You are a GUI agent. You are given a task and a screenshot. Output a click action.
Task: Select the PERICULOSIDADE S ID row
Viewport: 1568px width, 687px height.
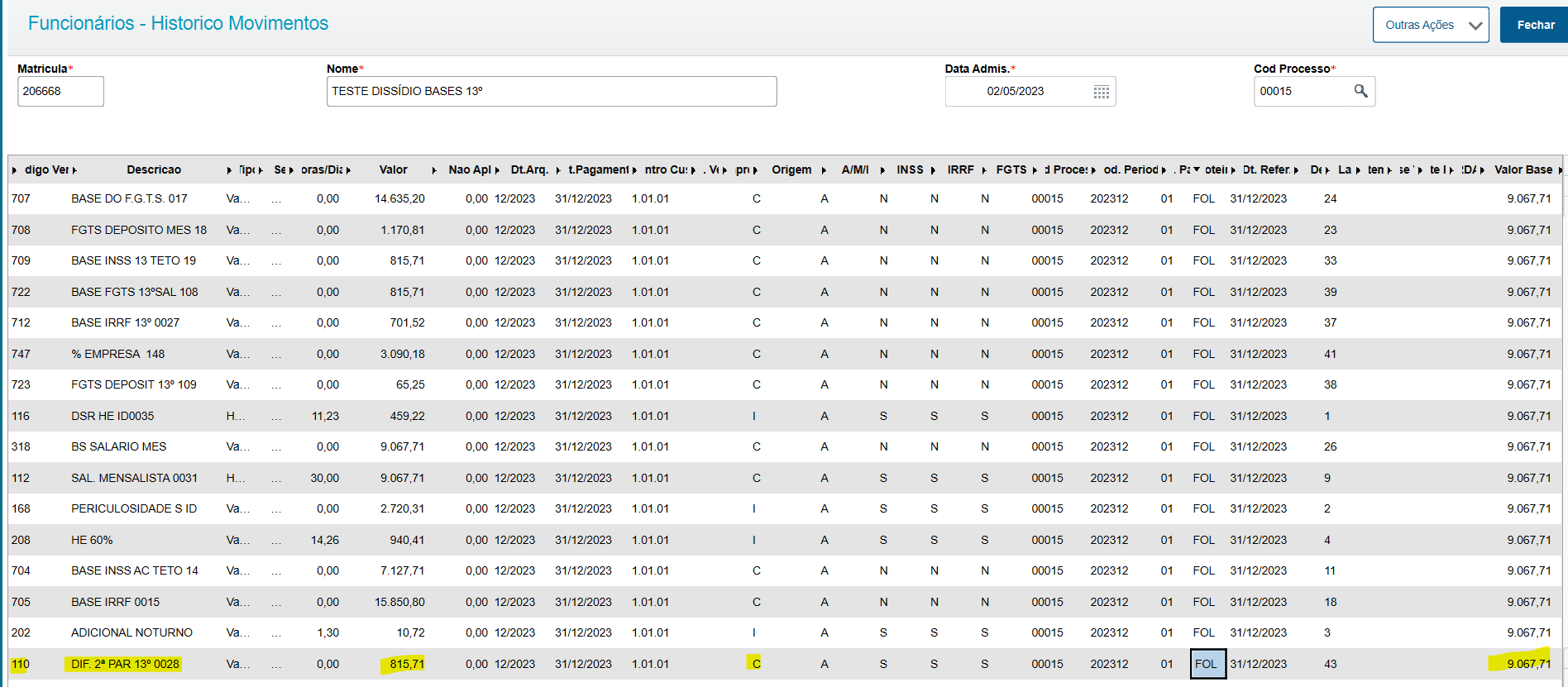[x=785, y=508]
